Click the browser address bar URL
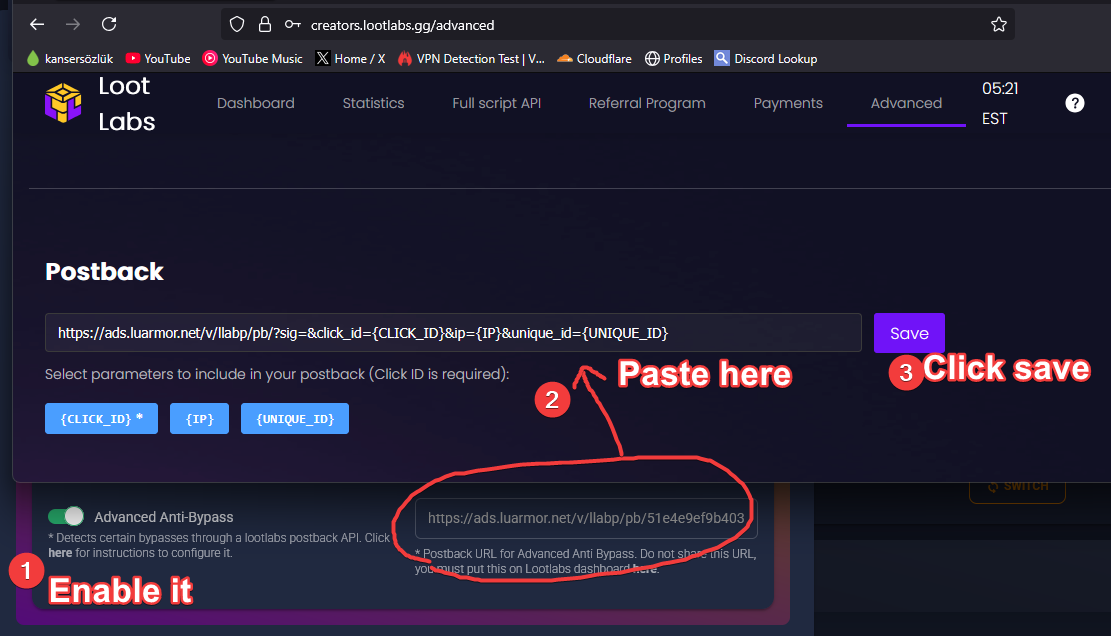Viewport: 1111px width, 636px height. point(402,25)
